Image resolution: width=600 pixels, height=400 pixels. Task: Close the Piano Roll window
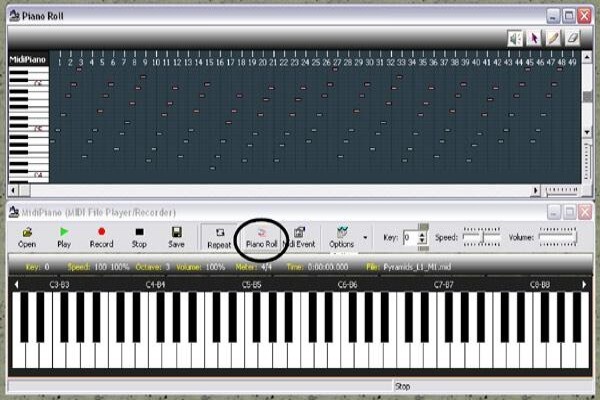(x=585, y=16)
